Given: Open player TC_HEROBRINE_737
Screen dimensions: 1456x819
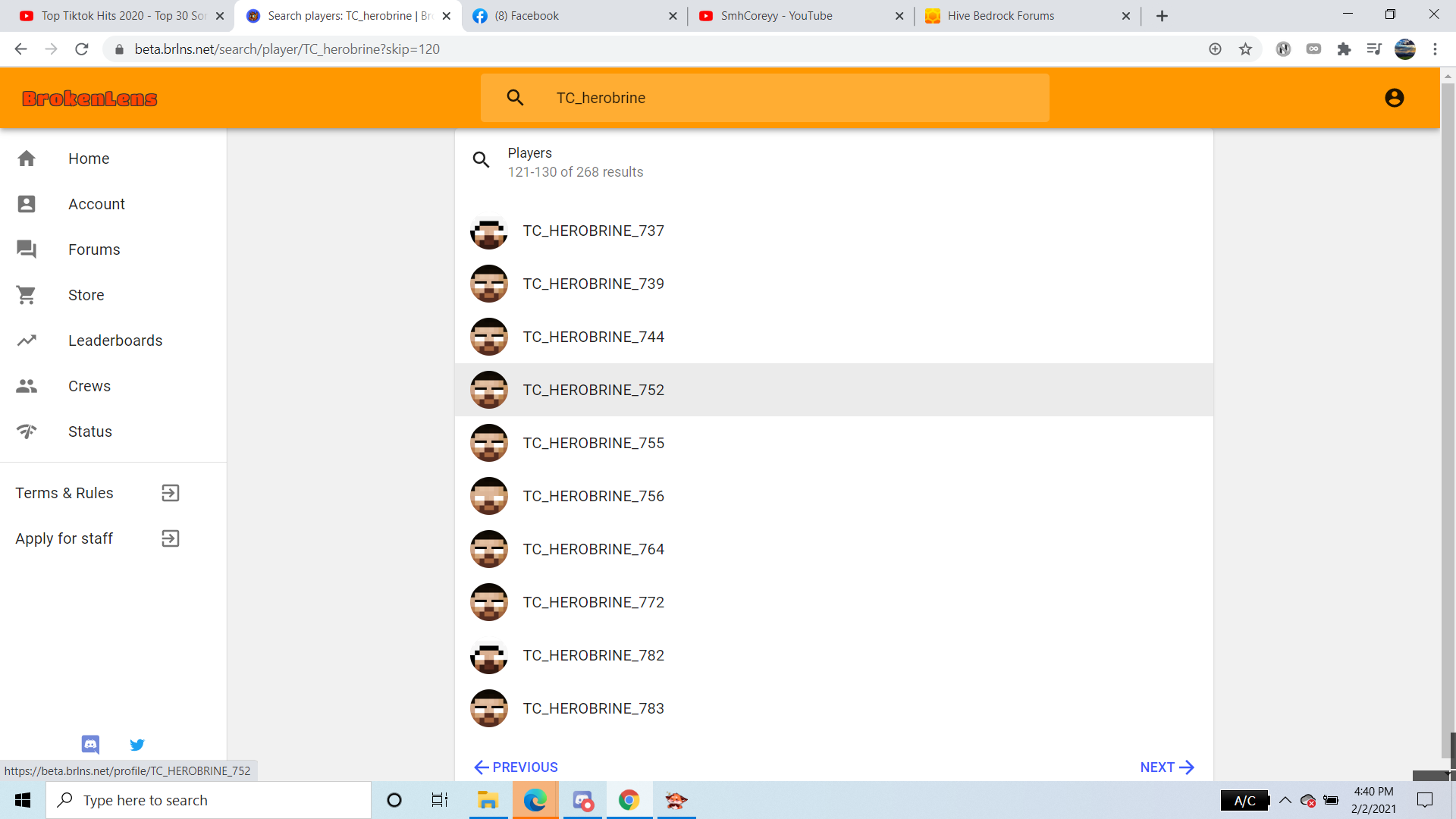Looking at the screenshot, I should pyautogui.click(x=834, y=231).
